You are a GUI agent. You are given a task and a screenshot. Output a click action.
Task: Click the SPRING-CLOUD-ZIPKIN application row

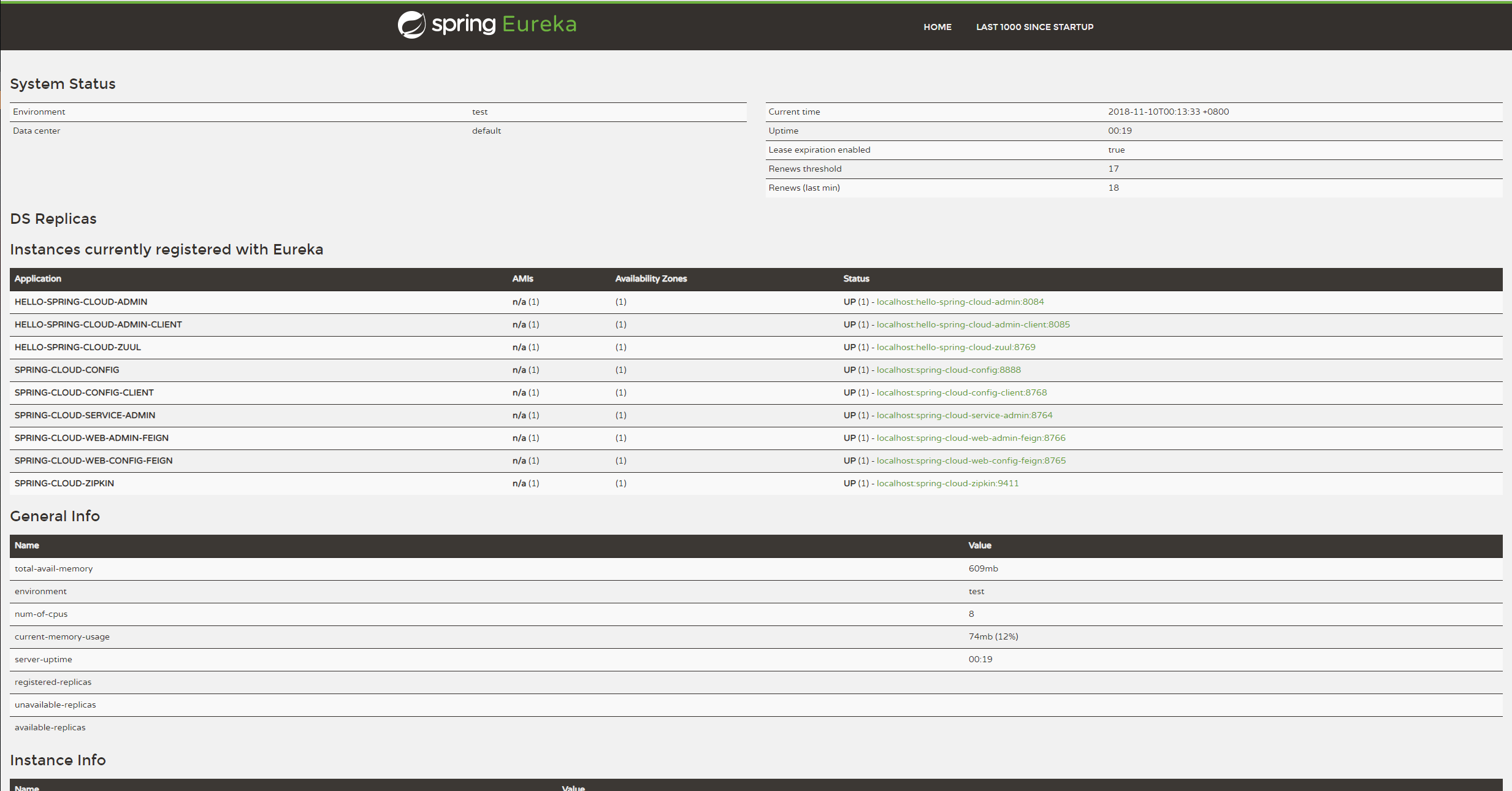(64, 483)
